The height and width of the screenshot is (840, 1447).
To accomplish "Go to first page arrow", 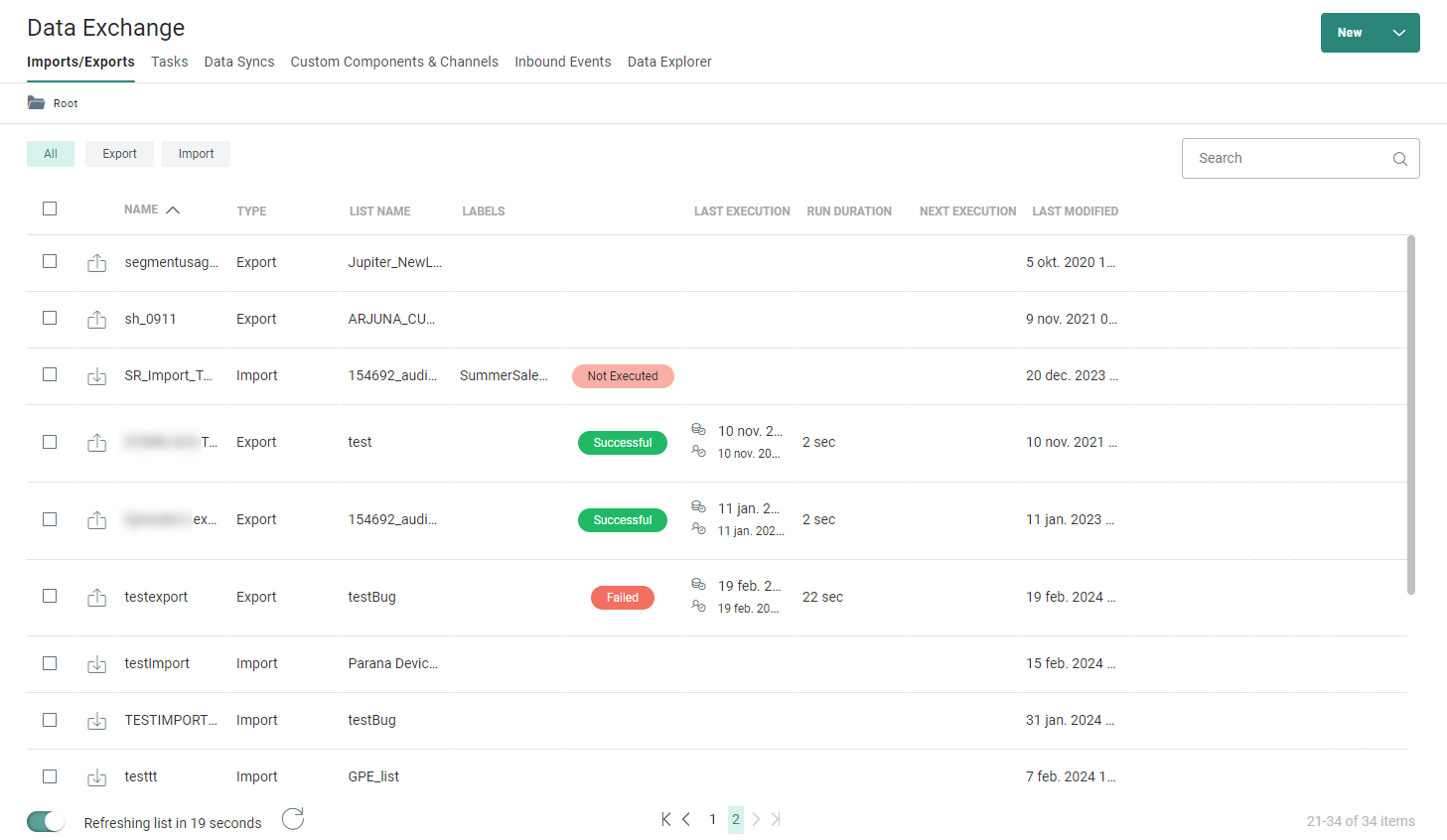I will pos(665,819).
